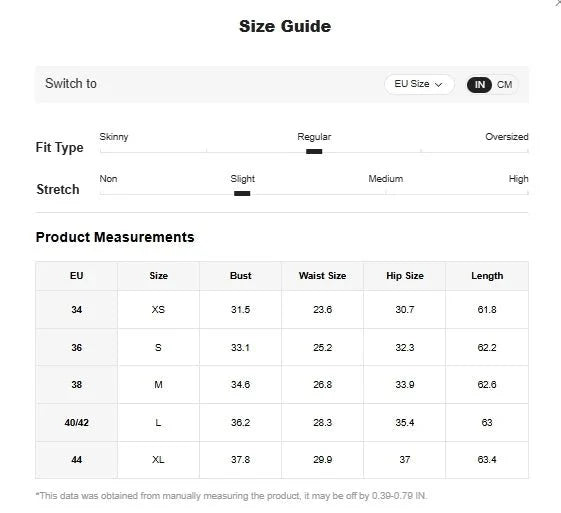Image resolution: width=561 pixels, height=513 pixels.
Task: Click the Bust column header
Action: 240,276
